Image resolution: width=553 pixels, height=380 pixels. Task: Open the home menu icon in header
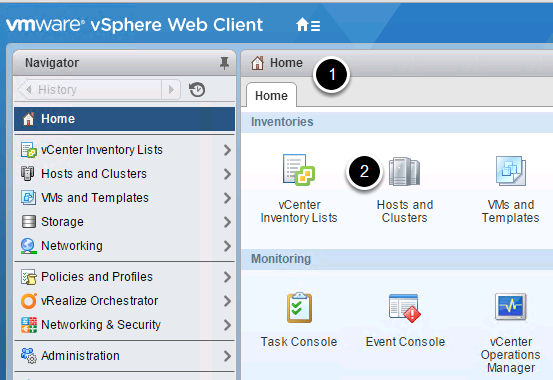pyautogui.click(x=308, y=25)
